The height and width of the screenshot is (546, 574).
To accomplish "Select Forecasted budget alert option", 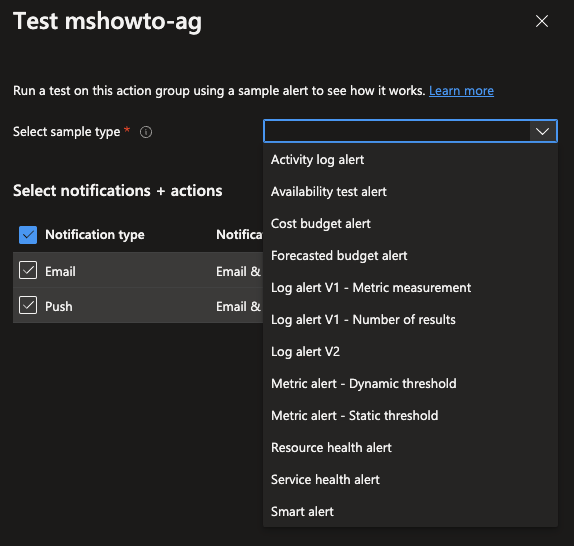I will point(410,256).
